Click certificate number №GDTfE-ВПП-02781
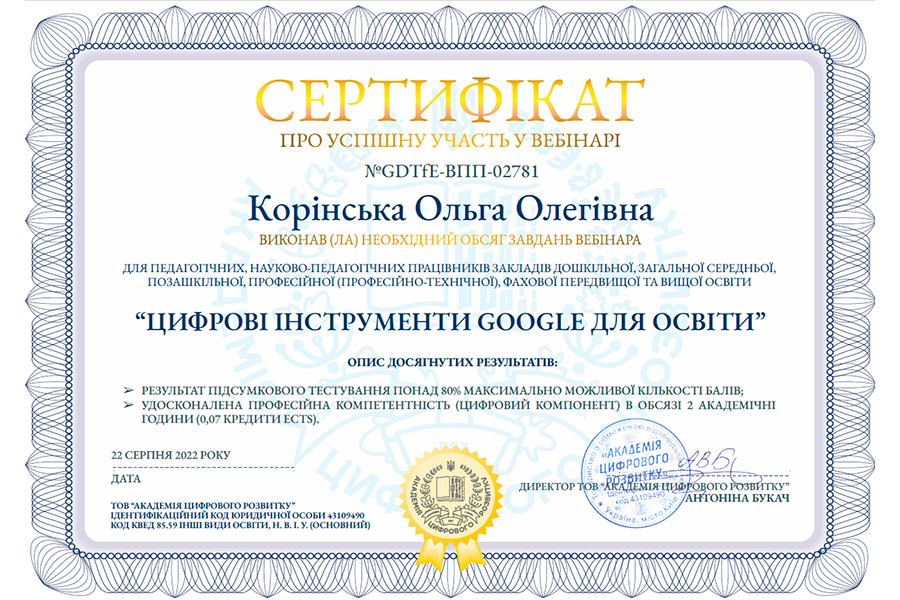The width and height of the screenshot is (900, 600). click(452, 171)
